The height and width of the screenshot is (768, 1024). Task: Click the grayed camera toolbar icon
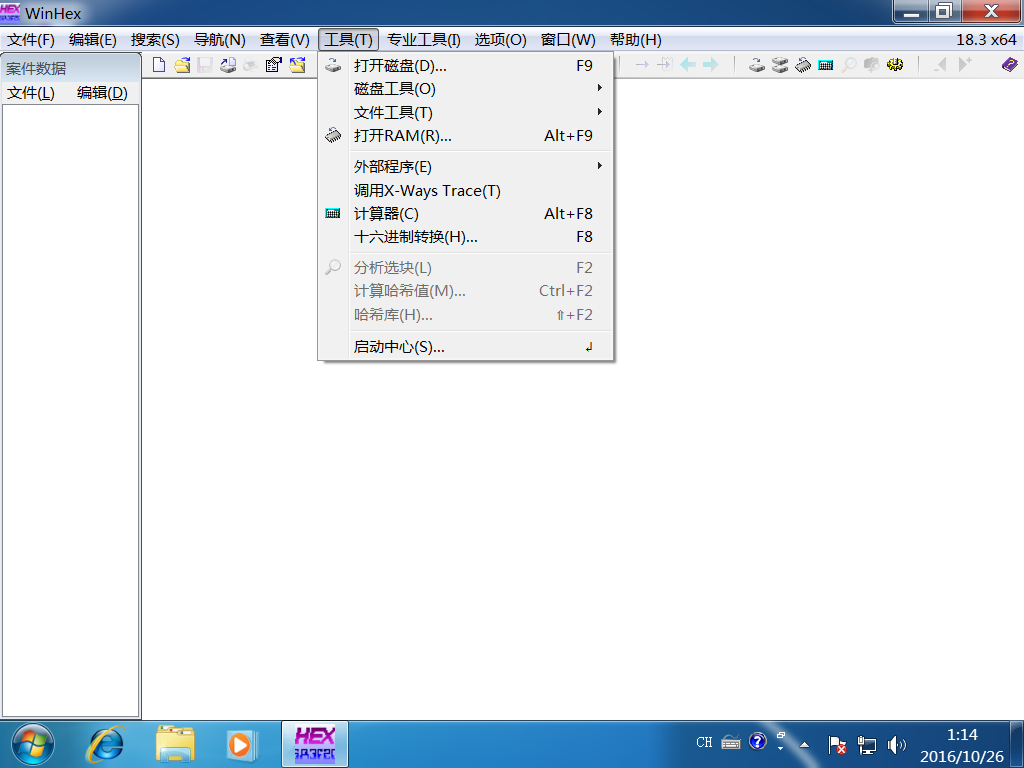[x=871, y=65]
